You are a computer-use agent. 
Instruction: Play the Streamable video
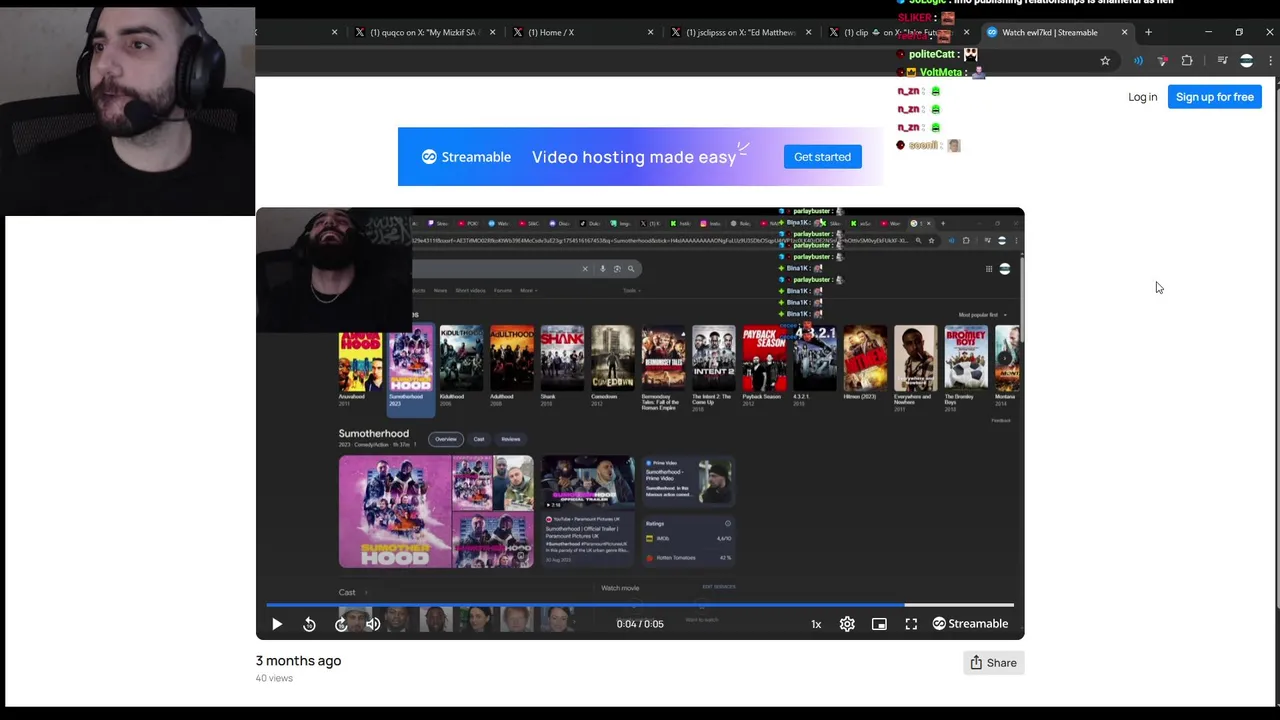(x=277, y=624)
